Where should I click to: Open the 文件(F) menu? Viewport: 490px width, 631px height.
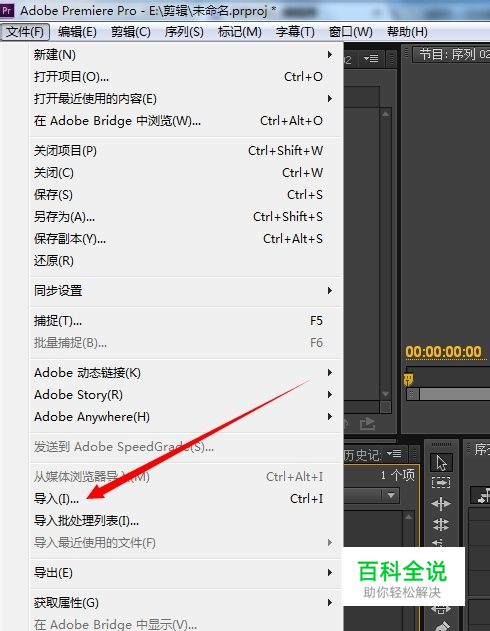pos(25,32)
